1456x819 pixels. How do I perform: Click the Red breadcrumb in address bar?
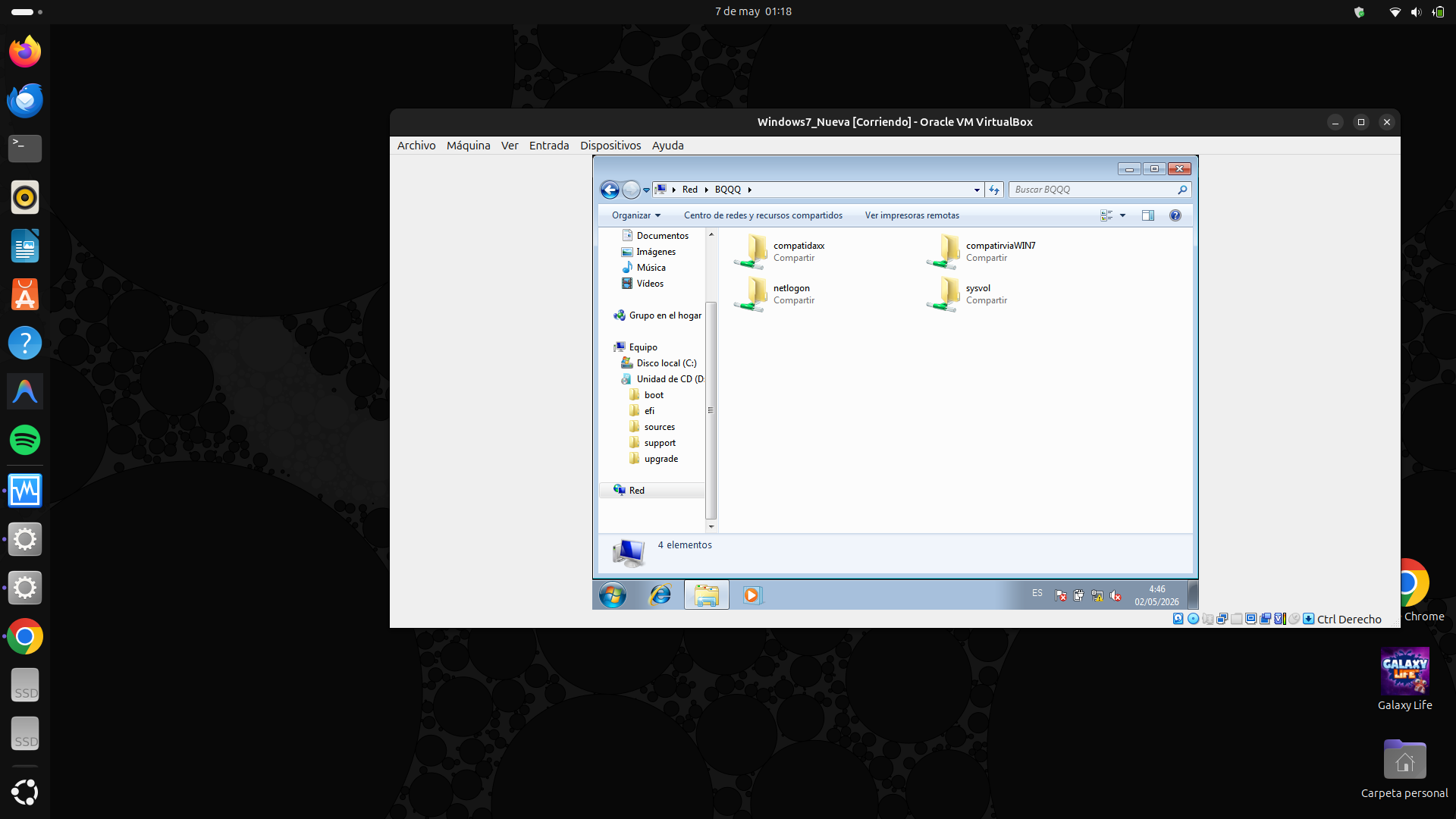click(690, 190)
